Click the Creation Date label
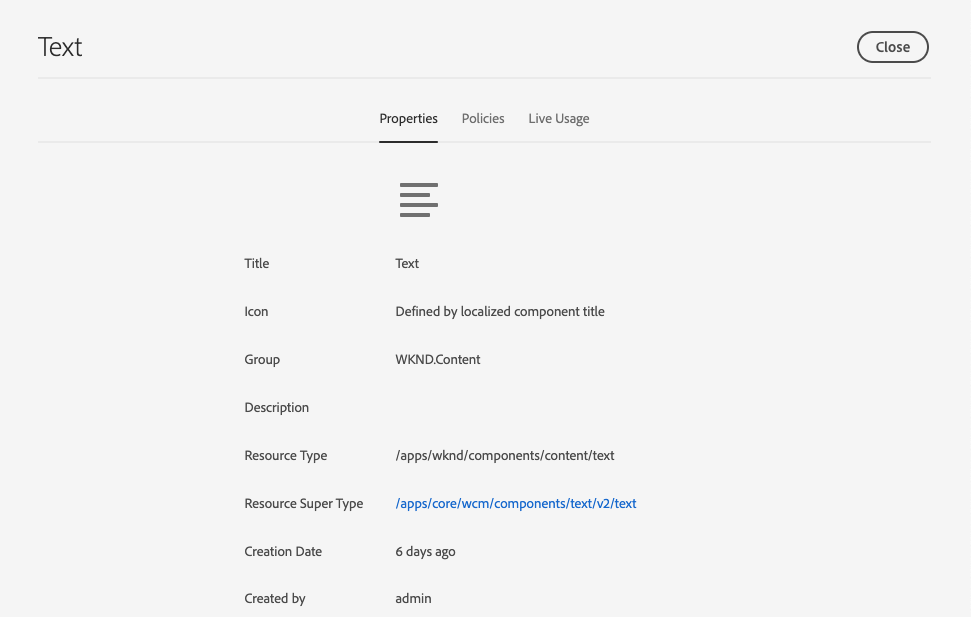Viewport: 971px width, 617px height. [283, 551]
